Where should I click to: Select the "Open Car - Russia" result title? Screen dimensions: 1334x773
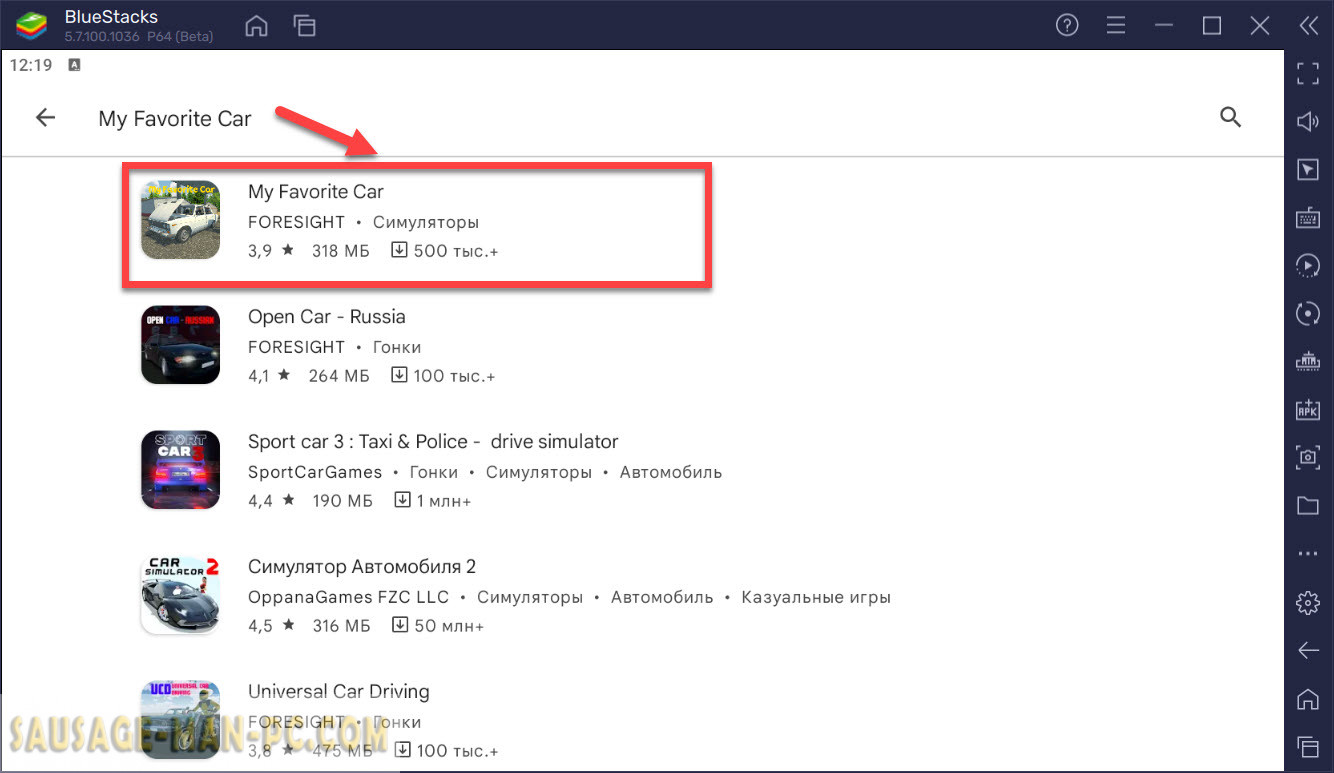coord(327,316)
